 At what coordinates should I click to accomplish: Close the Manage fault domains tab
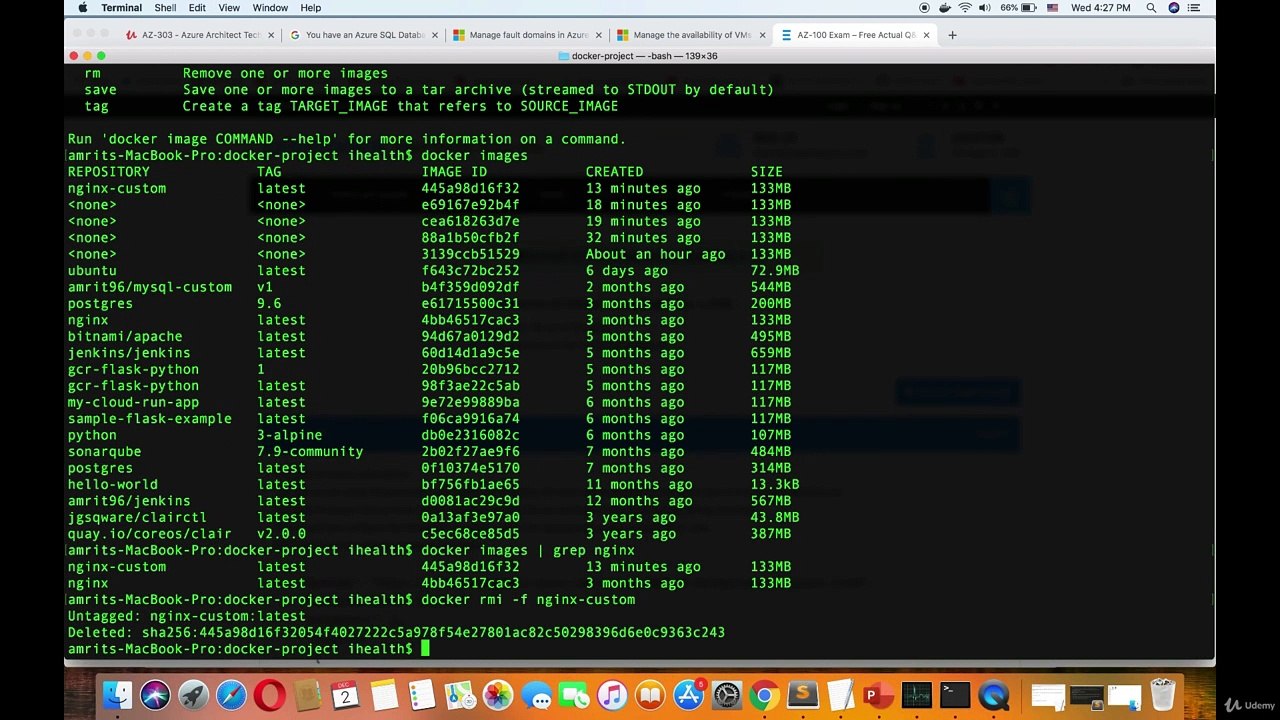point(598,35)
